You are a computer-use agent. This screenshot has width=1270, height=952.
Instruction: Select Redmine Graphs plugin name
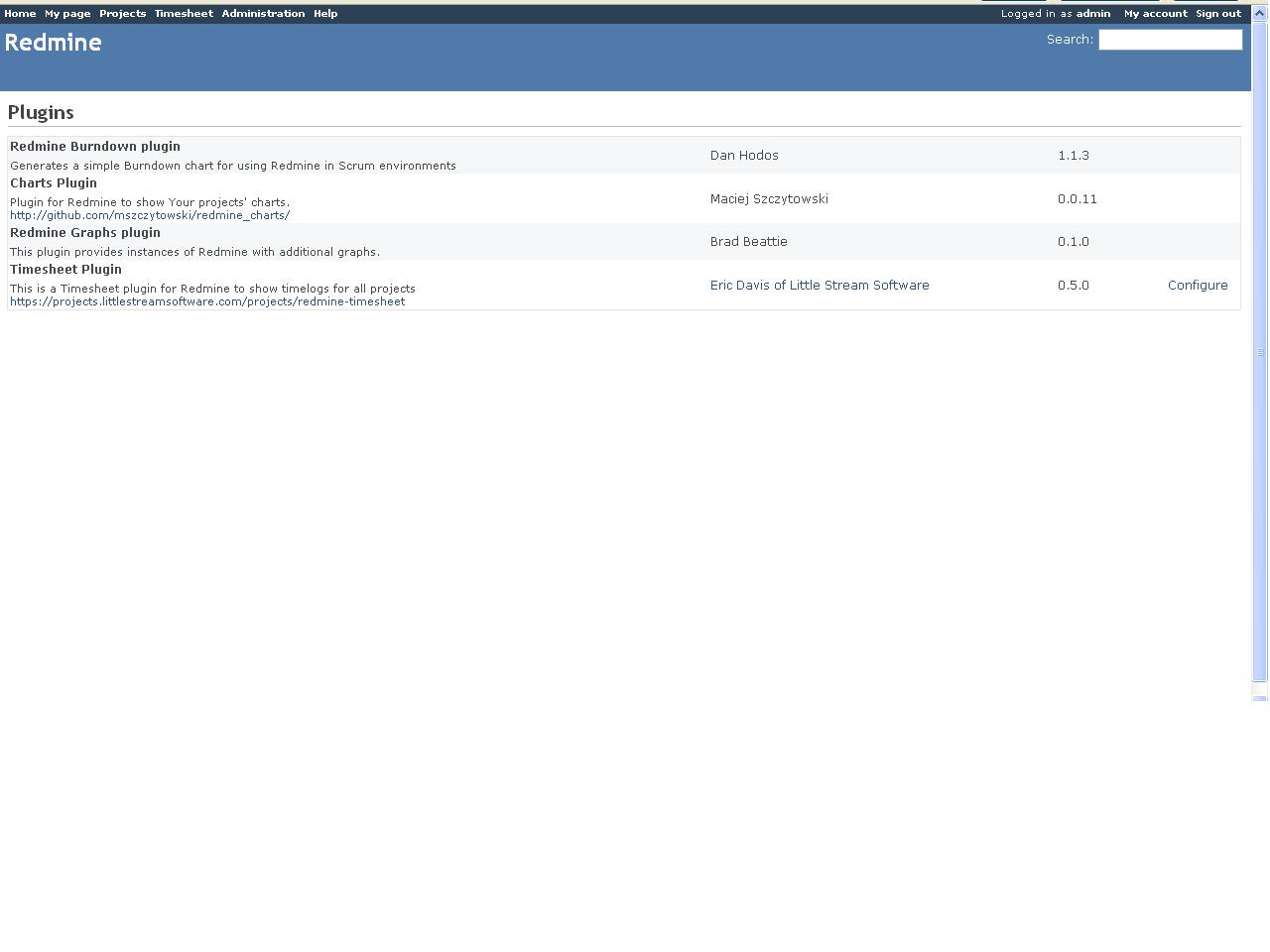[85, 233]
